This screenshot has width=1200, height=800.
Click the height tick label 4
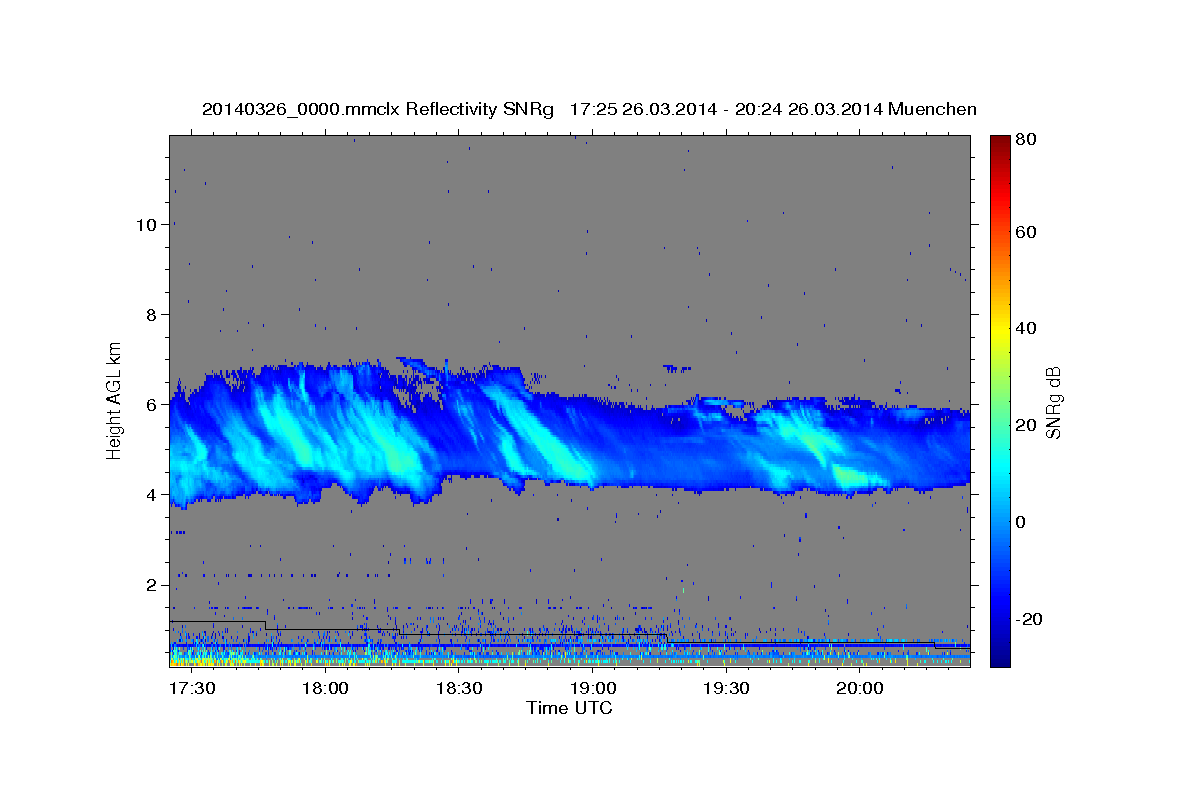click(x=150, y=494)
